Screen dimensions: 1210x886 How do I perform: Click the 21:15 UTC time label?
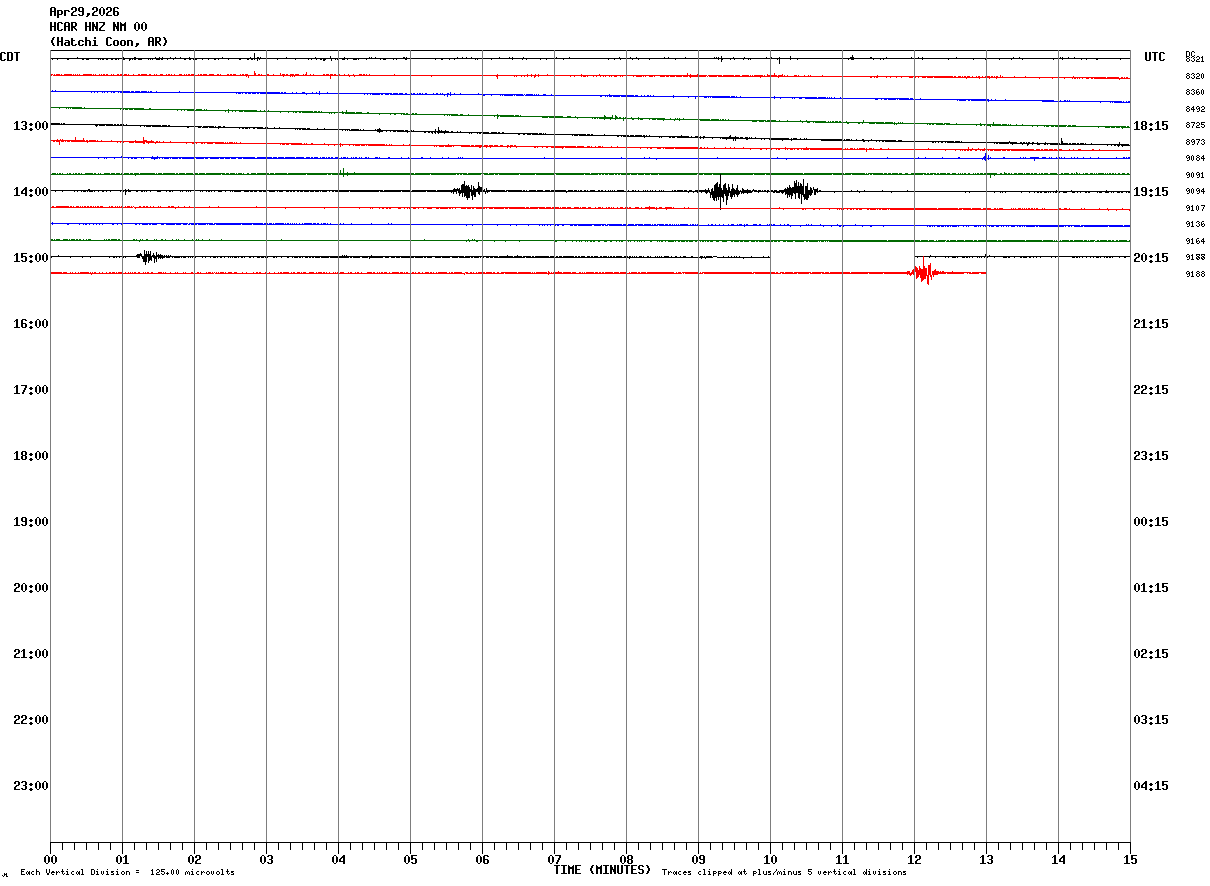(x=1151, y=323)
